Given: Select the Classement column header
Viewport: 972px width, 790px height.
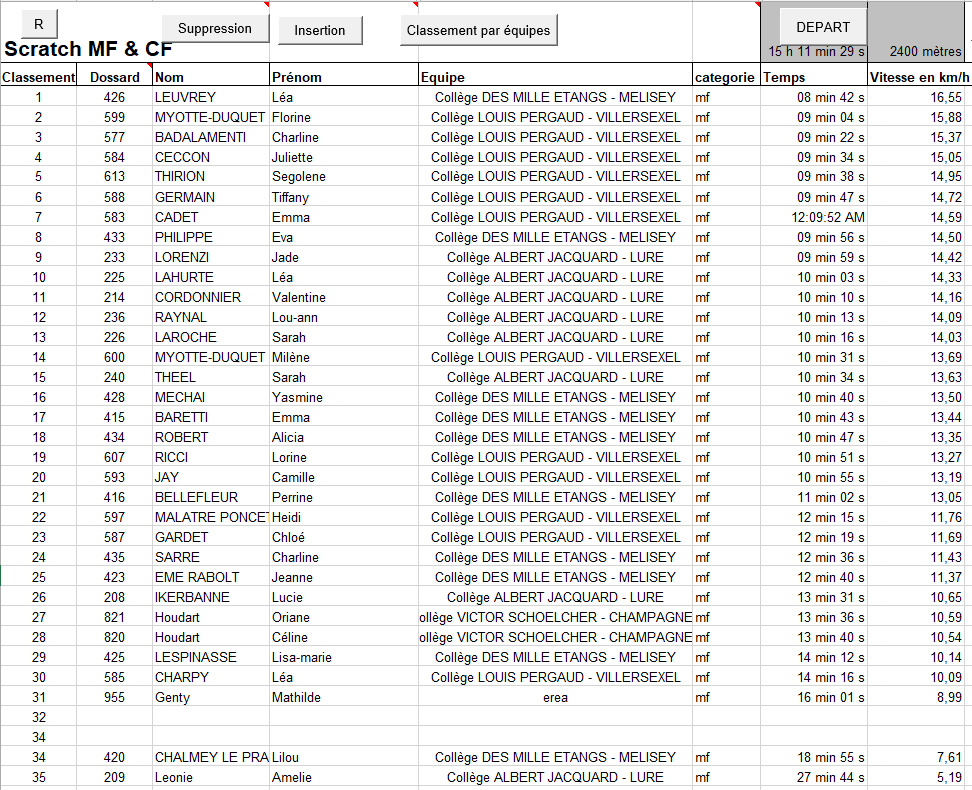Looking at the screenshot, I should tap(38, 77).
